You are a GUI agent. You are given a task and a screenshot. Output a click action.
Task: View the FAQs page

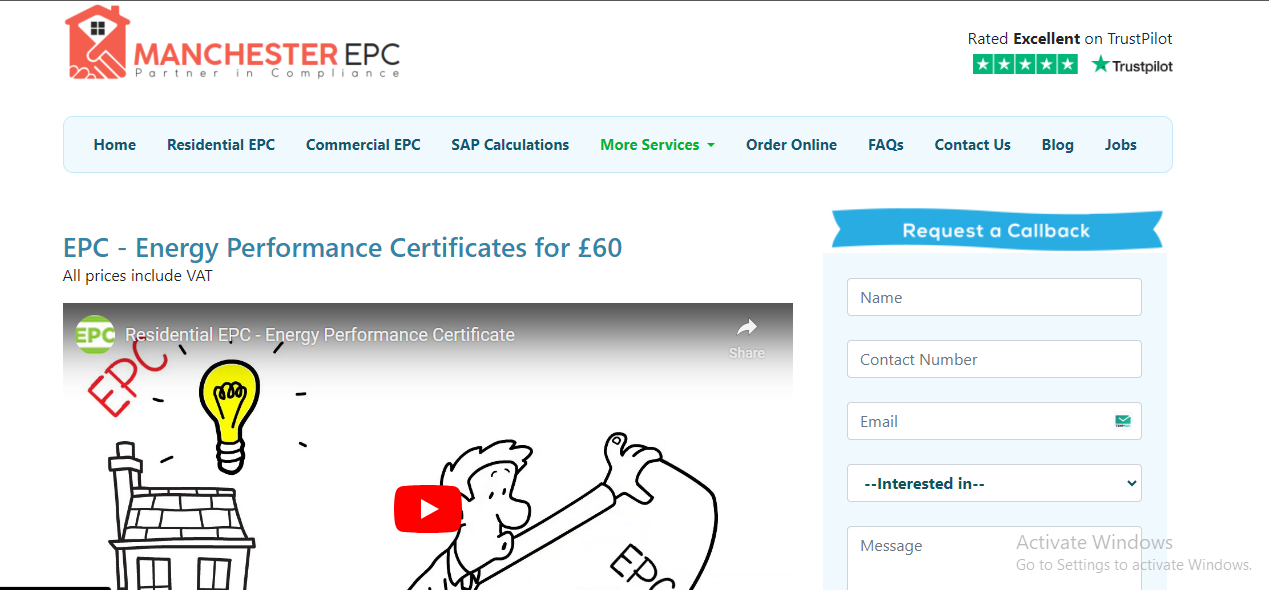coord(886,145)
